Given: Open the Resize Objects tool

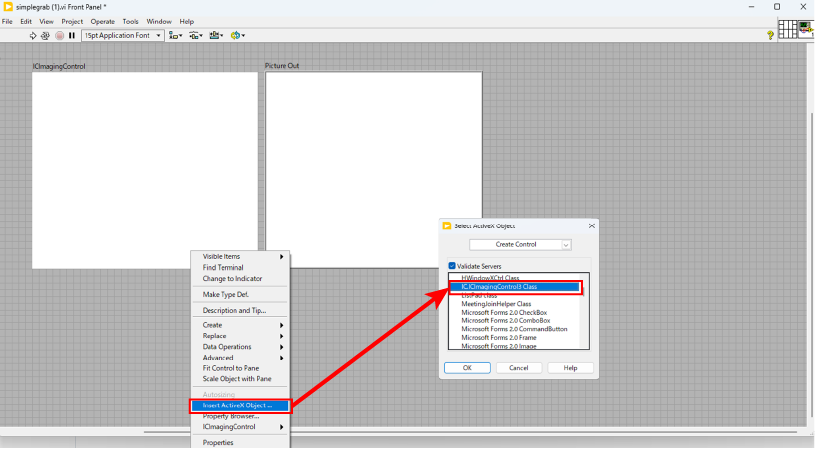Looking at the screenshot, I should [x=216, y=36].
